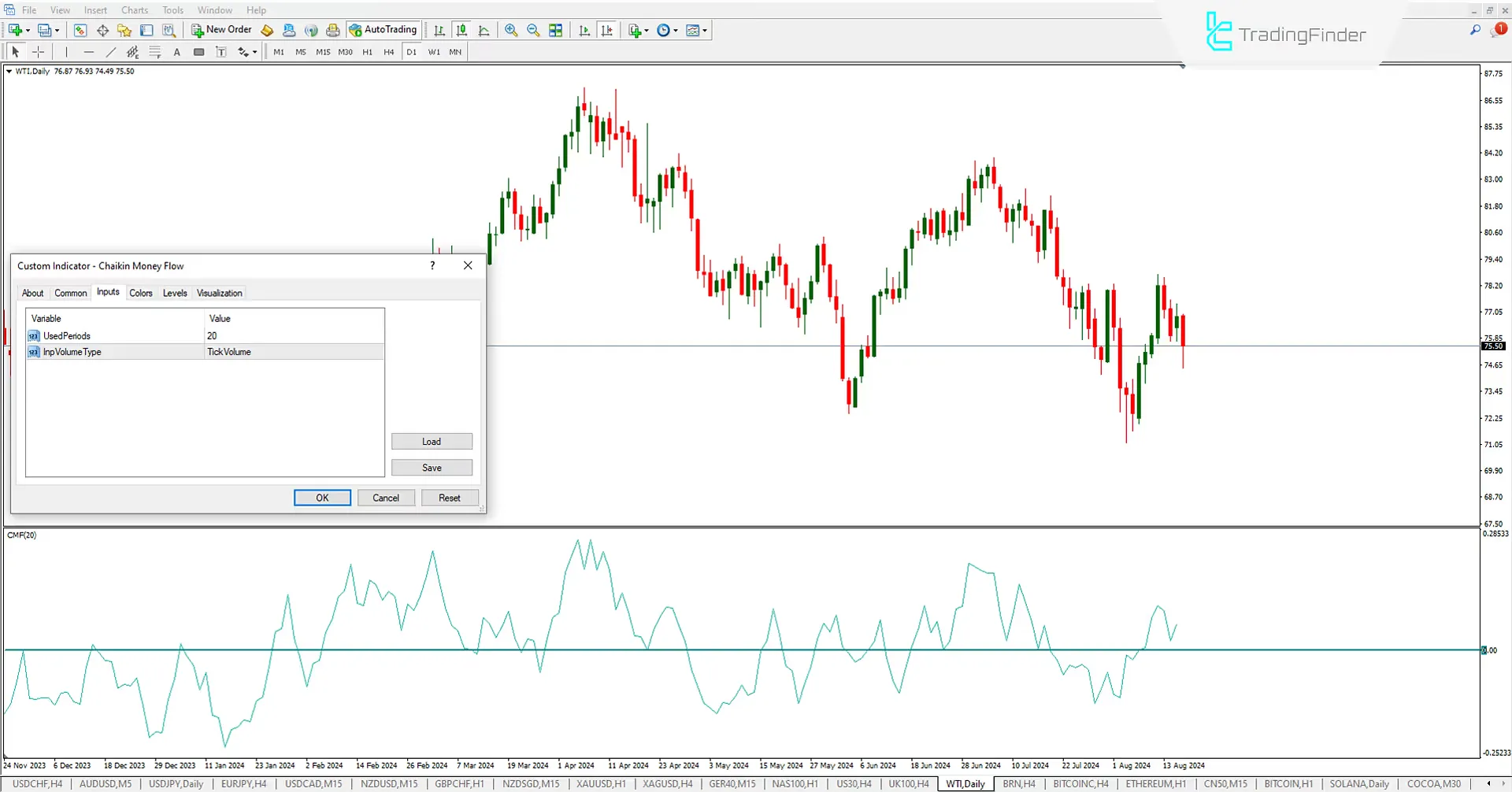
Task: Toggle chart shift from right edge
Action: (607, 30)
